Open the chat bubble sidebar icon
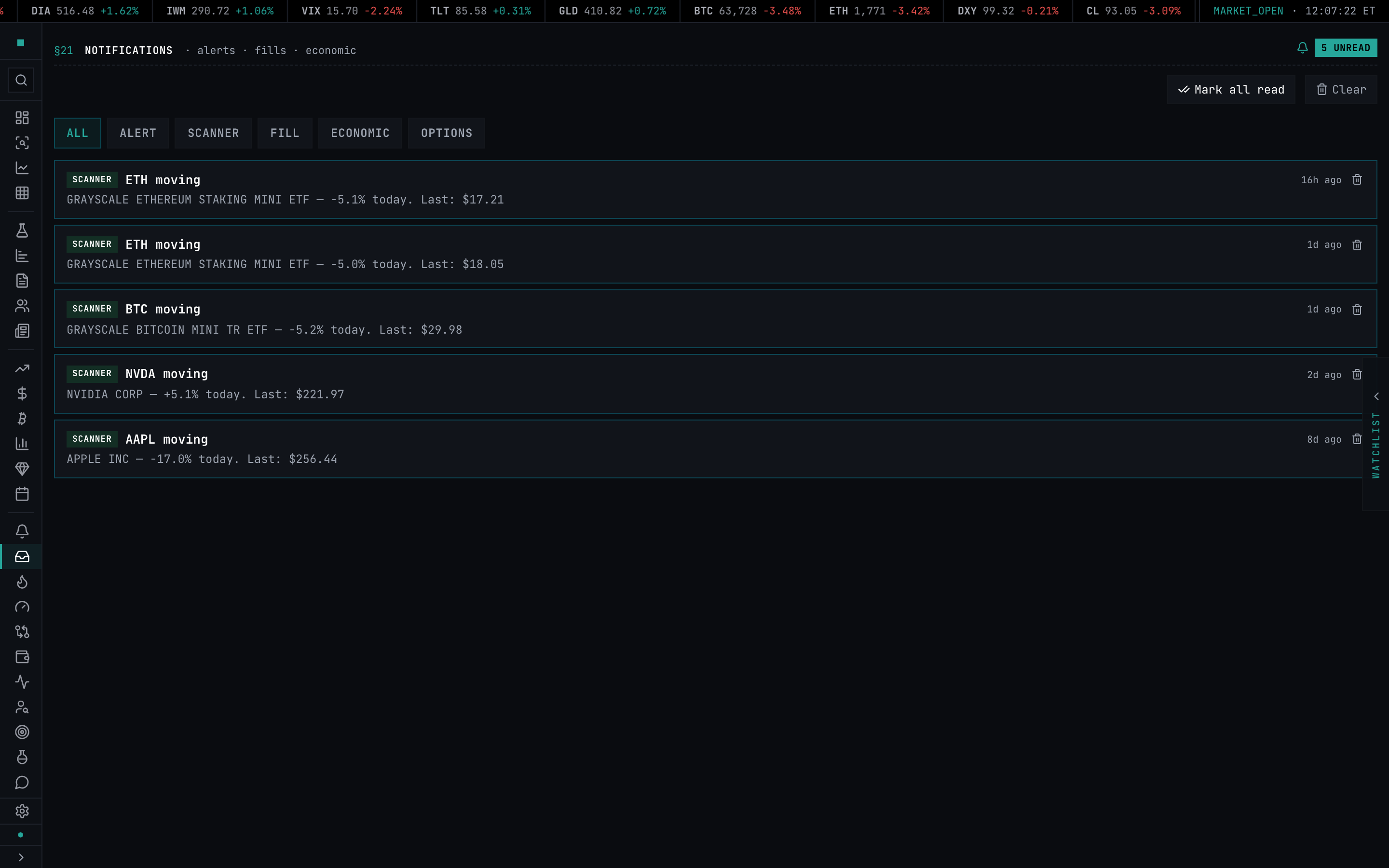This screenshot has height=868, width=1389. 22,783
